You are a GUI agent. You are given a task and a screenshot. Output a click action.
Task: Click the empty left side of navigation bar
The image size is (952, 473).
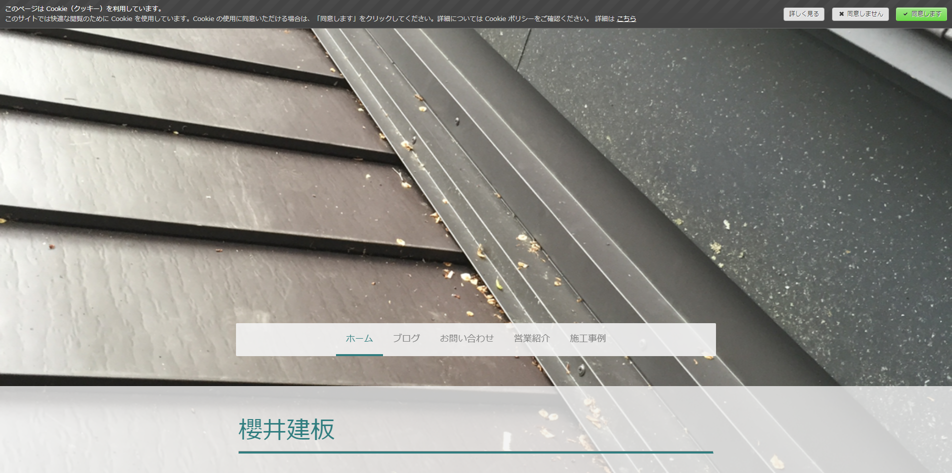pos(285,339)
